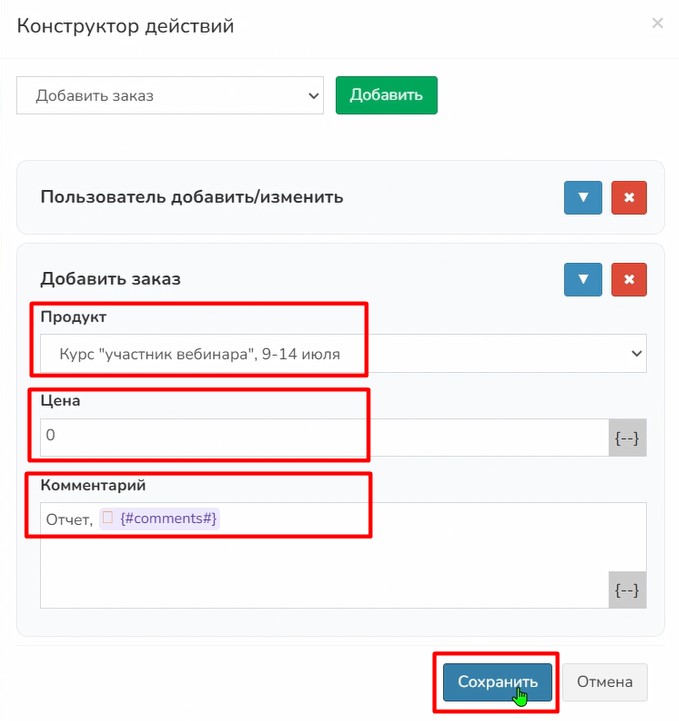679x721 pixels.
Task: Delete the Пользователь добавить/изменить block
Action: point(629,197)
